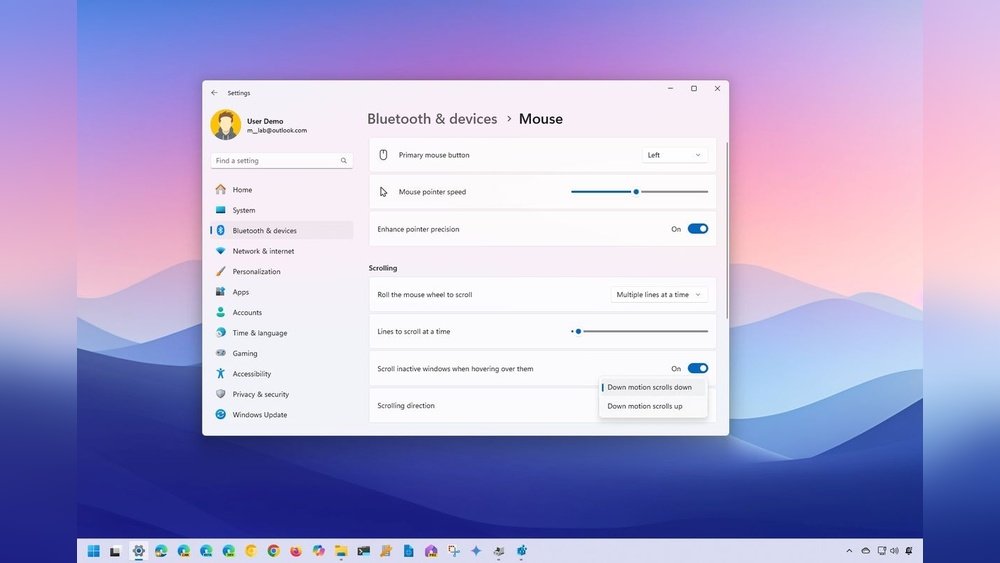Turn off Scroll inactive windows toggle
Screen dimensions: 1000x563
pos(697,369)
